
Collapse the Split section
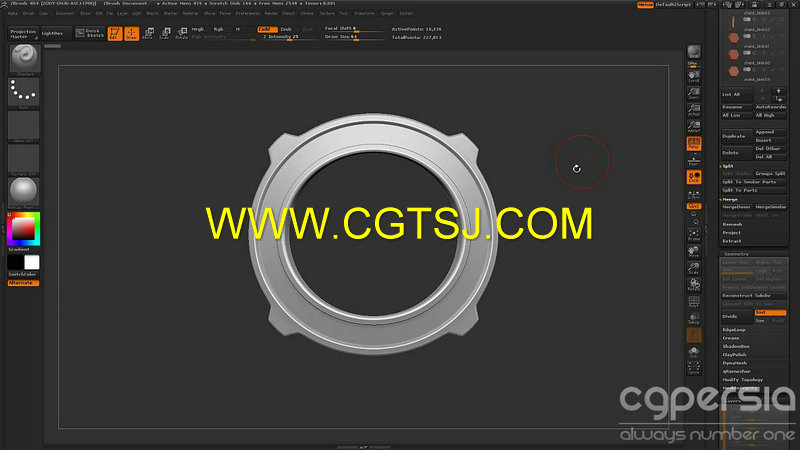tap(728, 166)
